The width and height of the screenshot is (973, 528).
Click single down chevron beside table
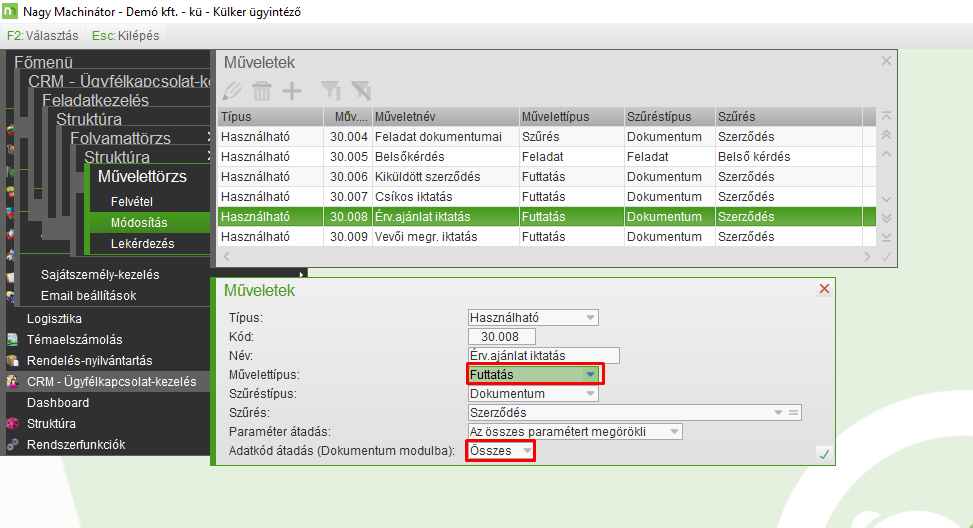886,199
